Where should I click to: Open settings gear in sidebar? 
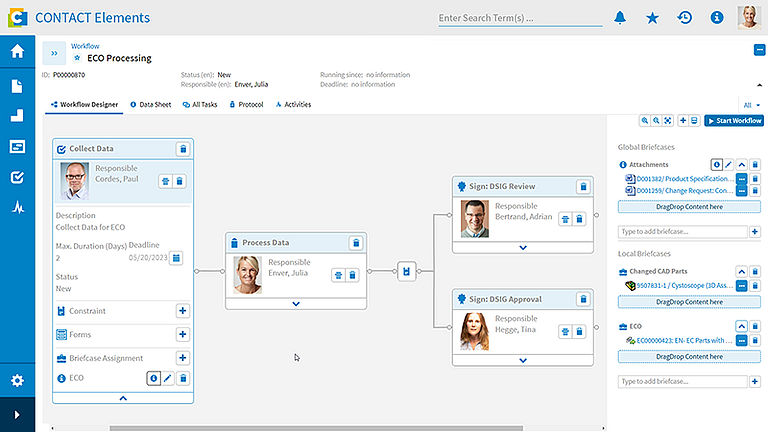[17, 381]
